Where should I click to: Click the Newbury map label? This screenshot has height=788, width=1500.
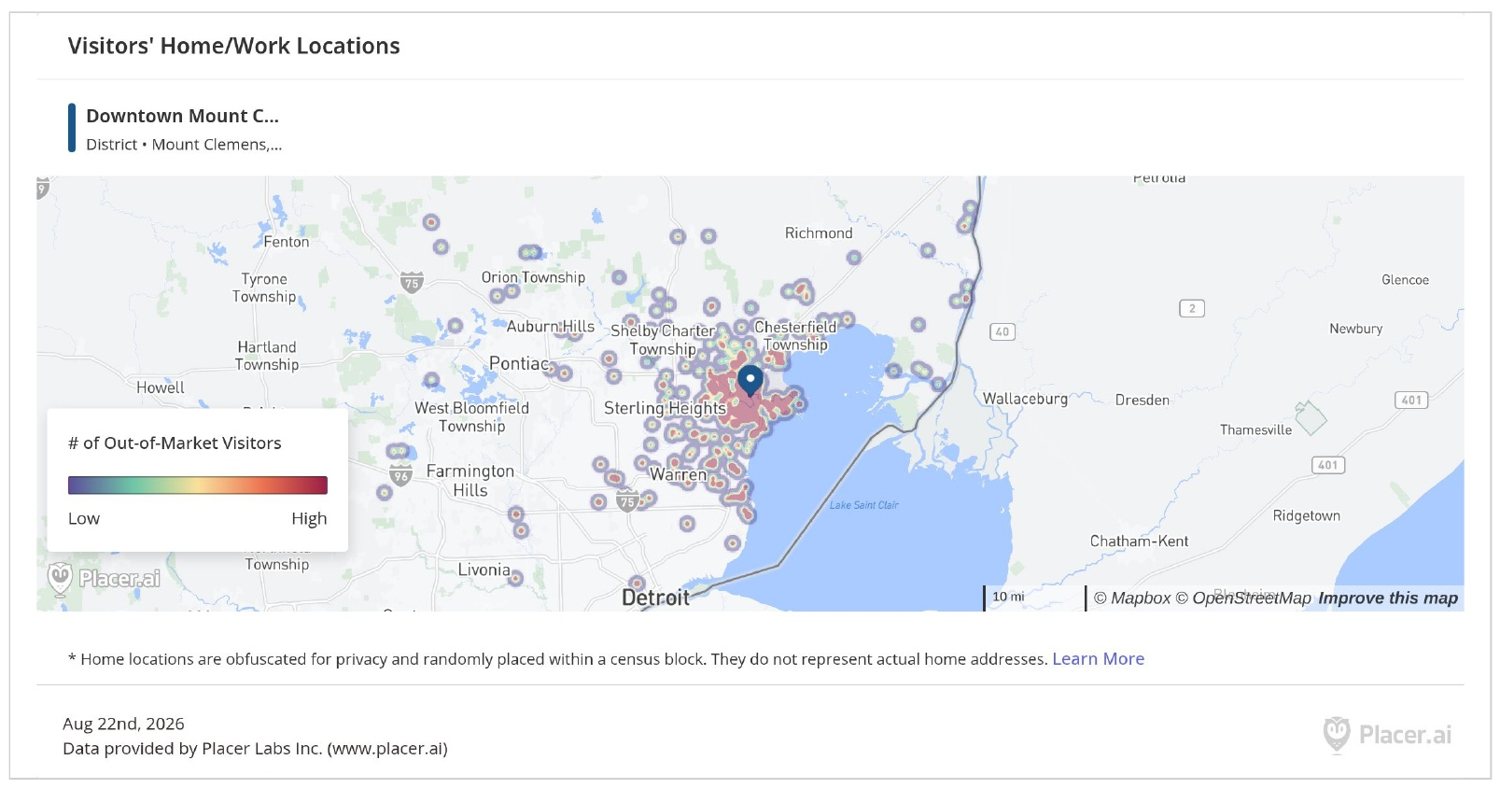coord(1356,328)
